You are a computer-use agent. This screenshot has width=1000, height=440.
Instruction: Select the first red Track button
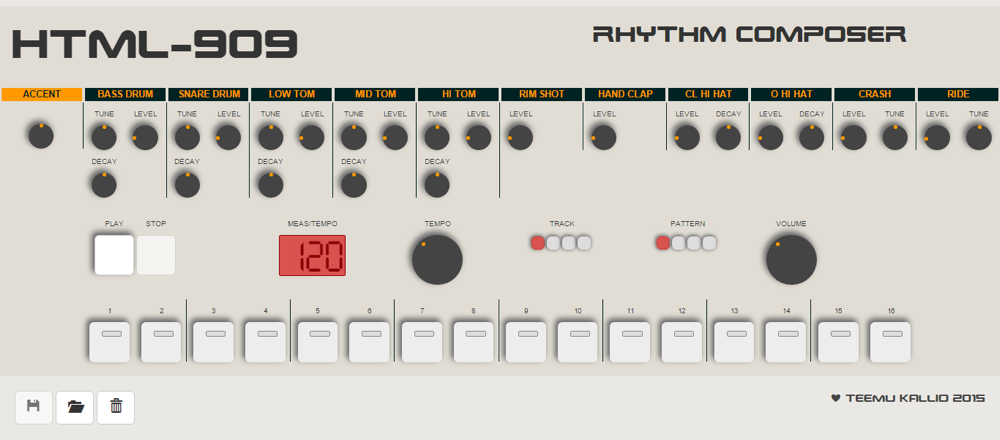538,243
